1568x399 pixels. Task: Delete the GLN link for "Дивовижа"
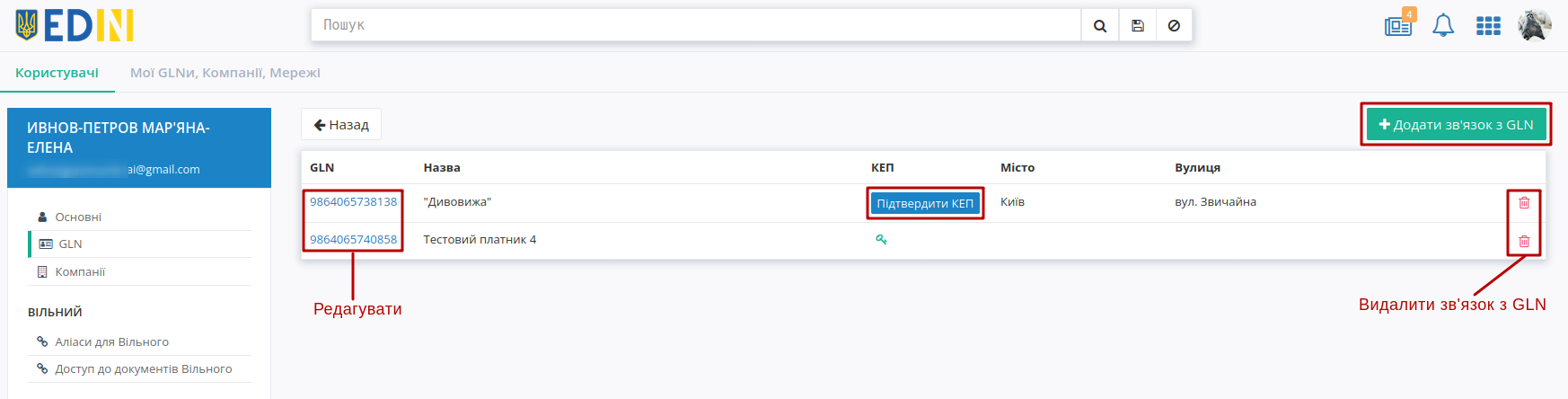pos(1524,203)
